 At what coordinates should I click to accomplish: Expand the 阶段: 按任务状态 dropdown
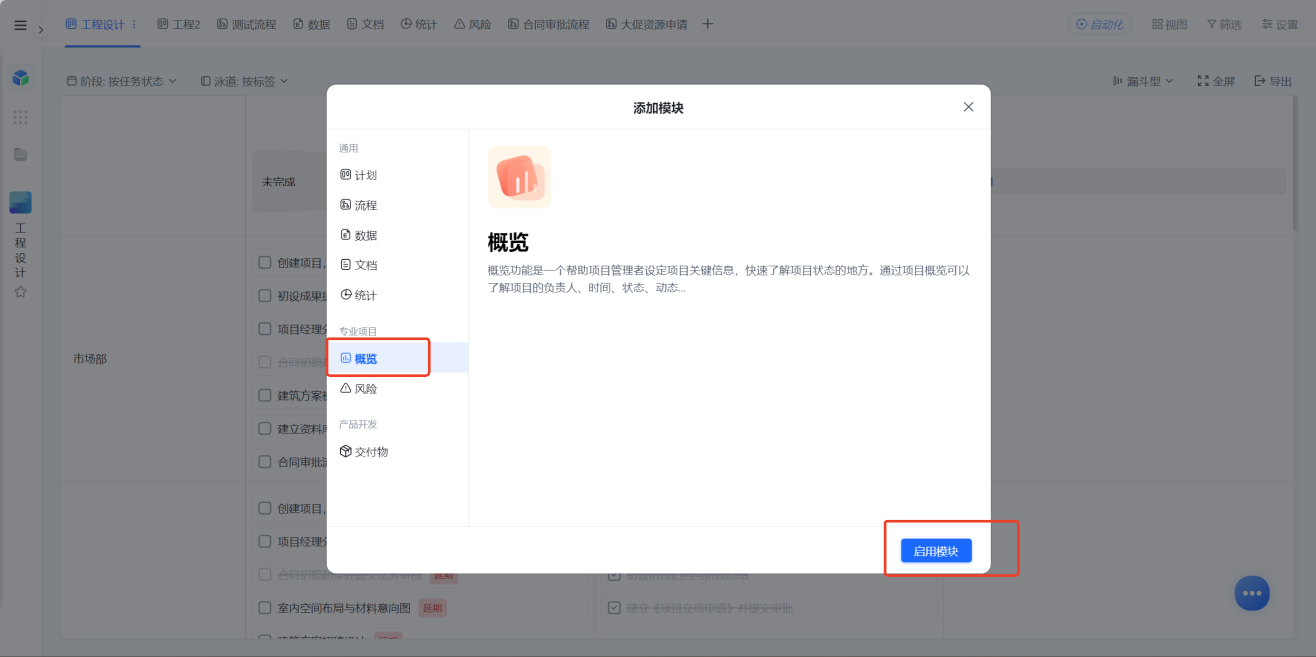click(121, 81)
